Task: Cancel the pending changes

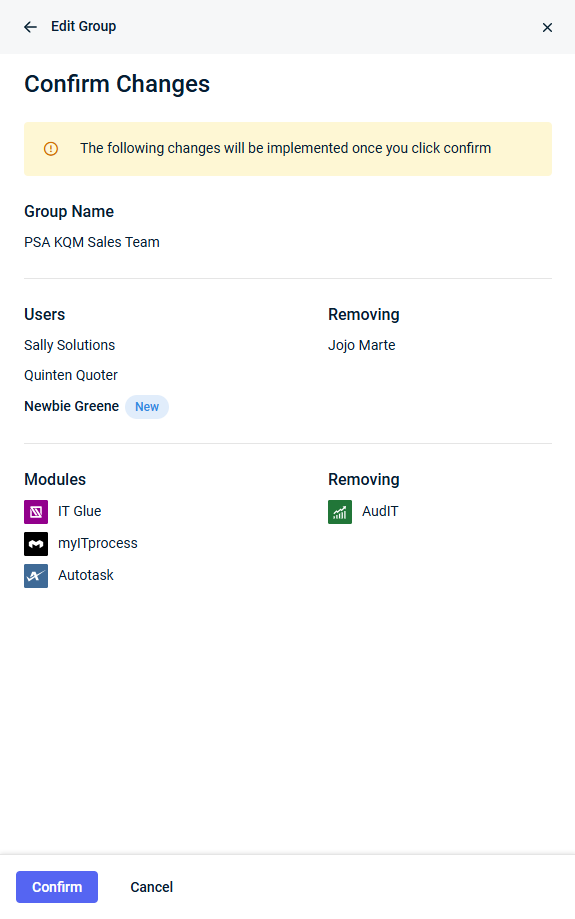Action: point(151,887)
